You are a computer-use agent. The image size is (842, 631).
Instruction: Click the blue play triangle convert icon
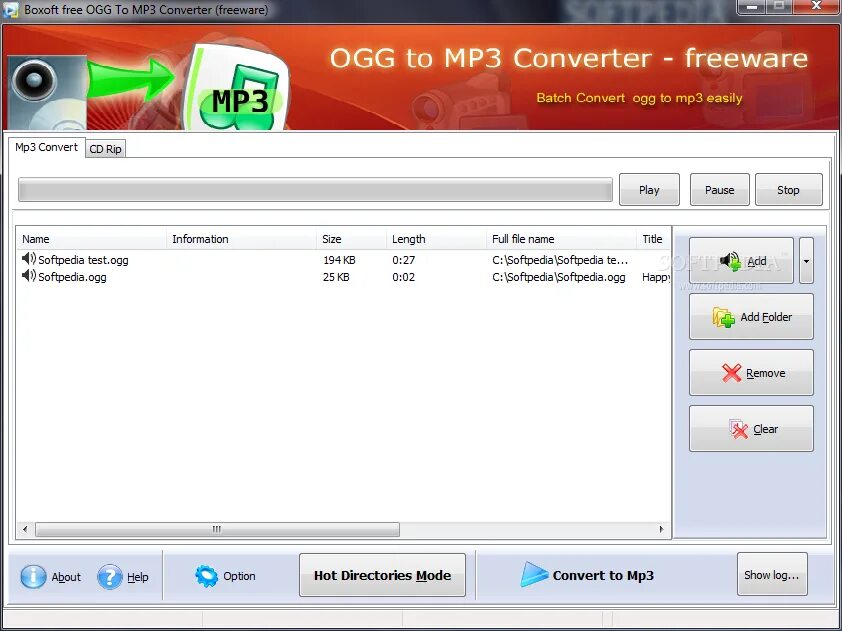click(534, 575)
